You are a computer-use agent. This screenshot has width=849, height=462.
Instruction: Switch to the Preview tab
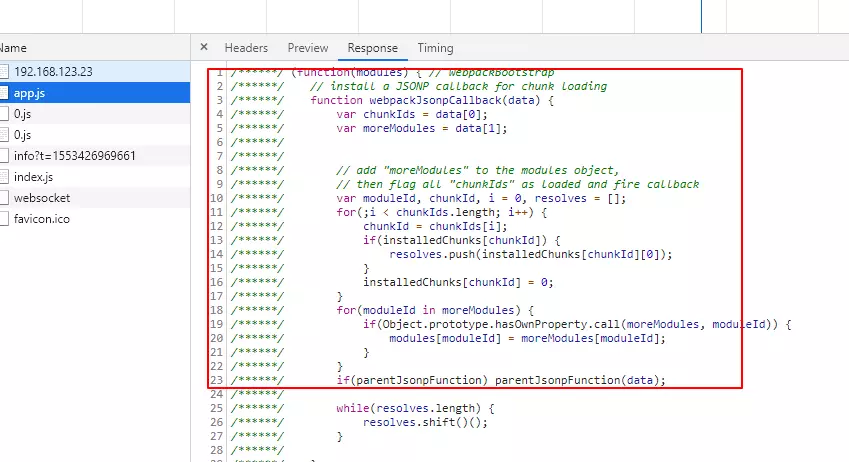[x=308, y=48]
